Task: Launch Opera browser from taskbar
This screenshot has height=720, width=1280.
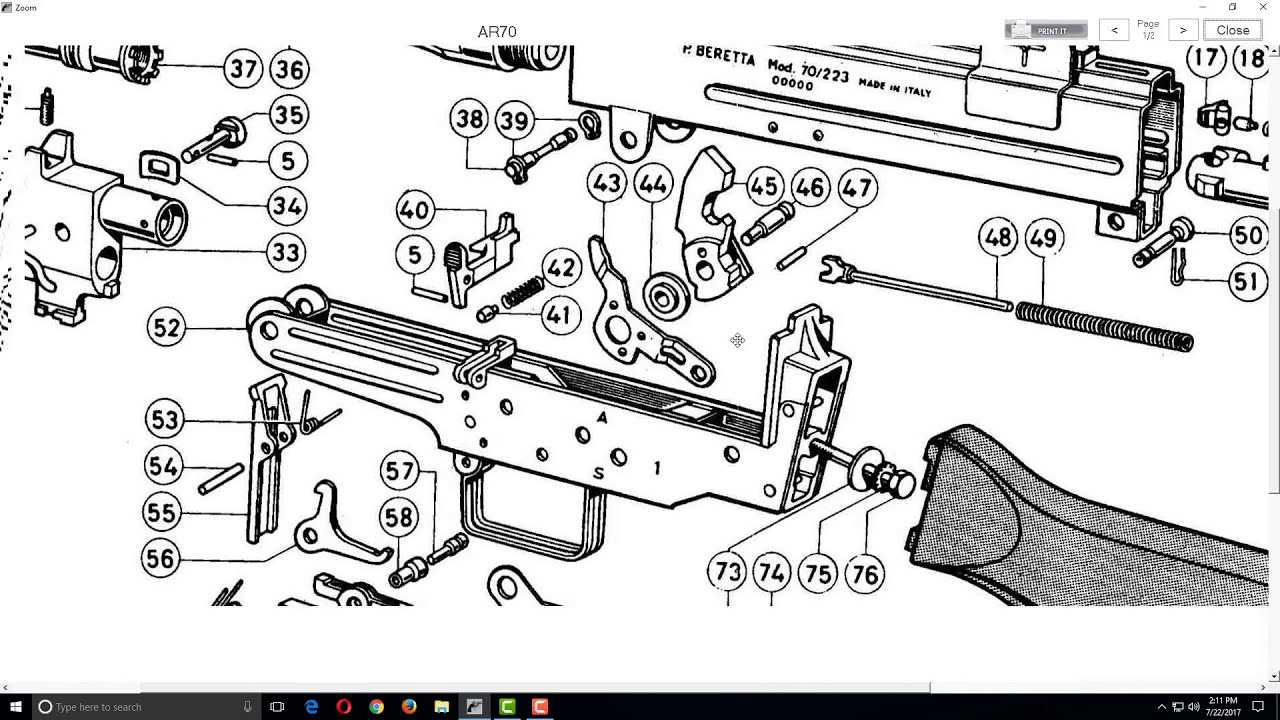Action: tap(344, 707)
